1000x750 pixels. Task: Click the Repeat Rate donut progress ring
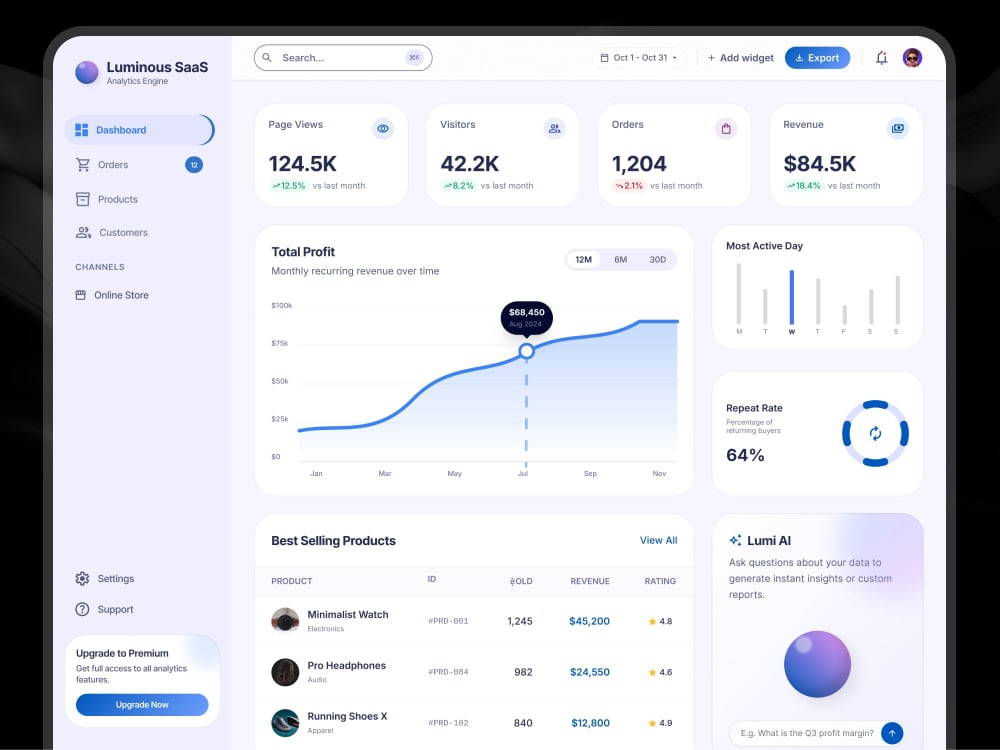click(876, 434)
